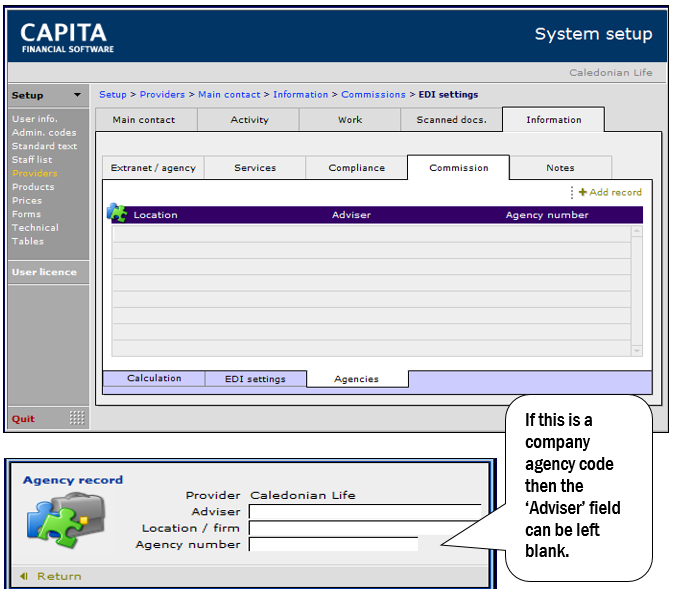Click the agency list scroll up arrow
Image resolution: width=674 pixels, height=592 pixels.
(637, 232)
